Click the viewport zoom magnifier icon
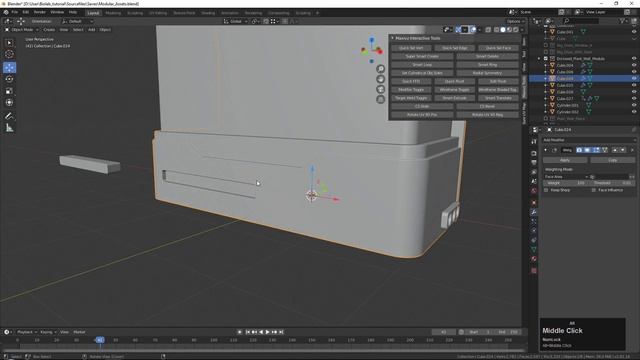Viewport: 640px width, 360px height. (x=380, y=69)
